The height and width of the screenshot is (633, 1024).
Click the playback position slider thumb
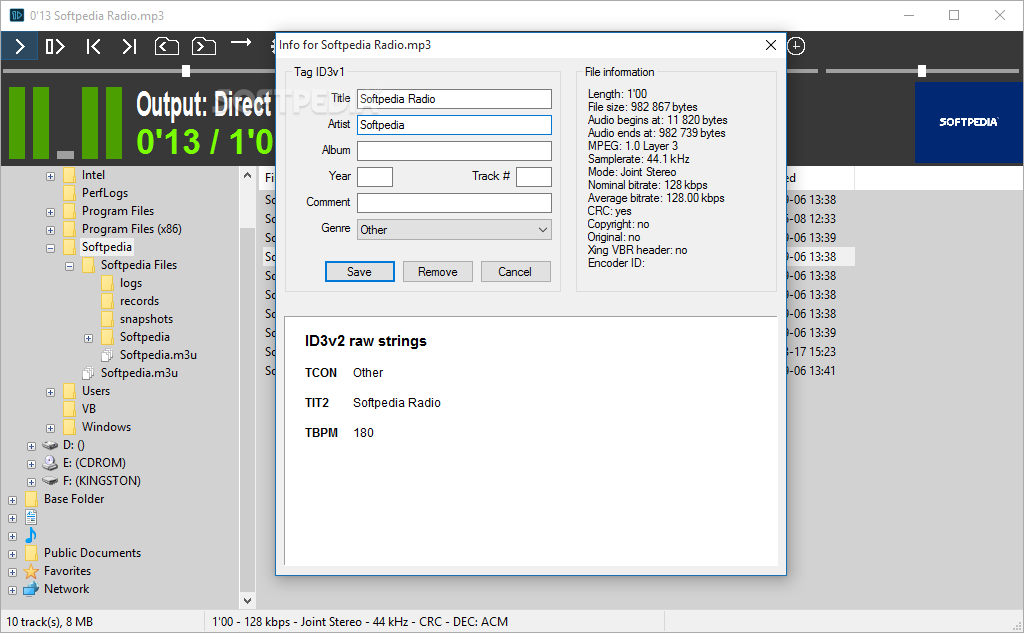(186, 71)
